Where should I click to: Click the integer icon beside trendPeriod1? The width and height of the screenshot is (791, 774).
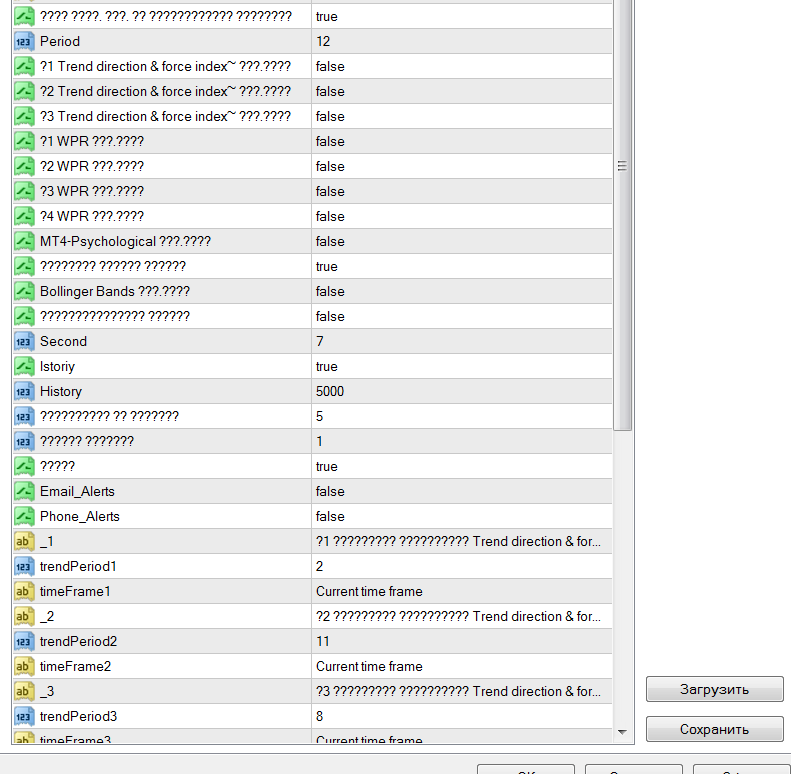tap(24, 566)
